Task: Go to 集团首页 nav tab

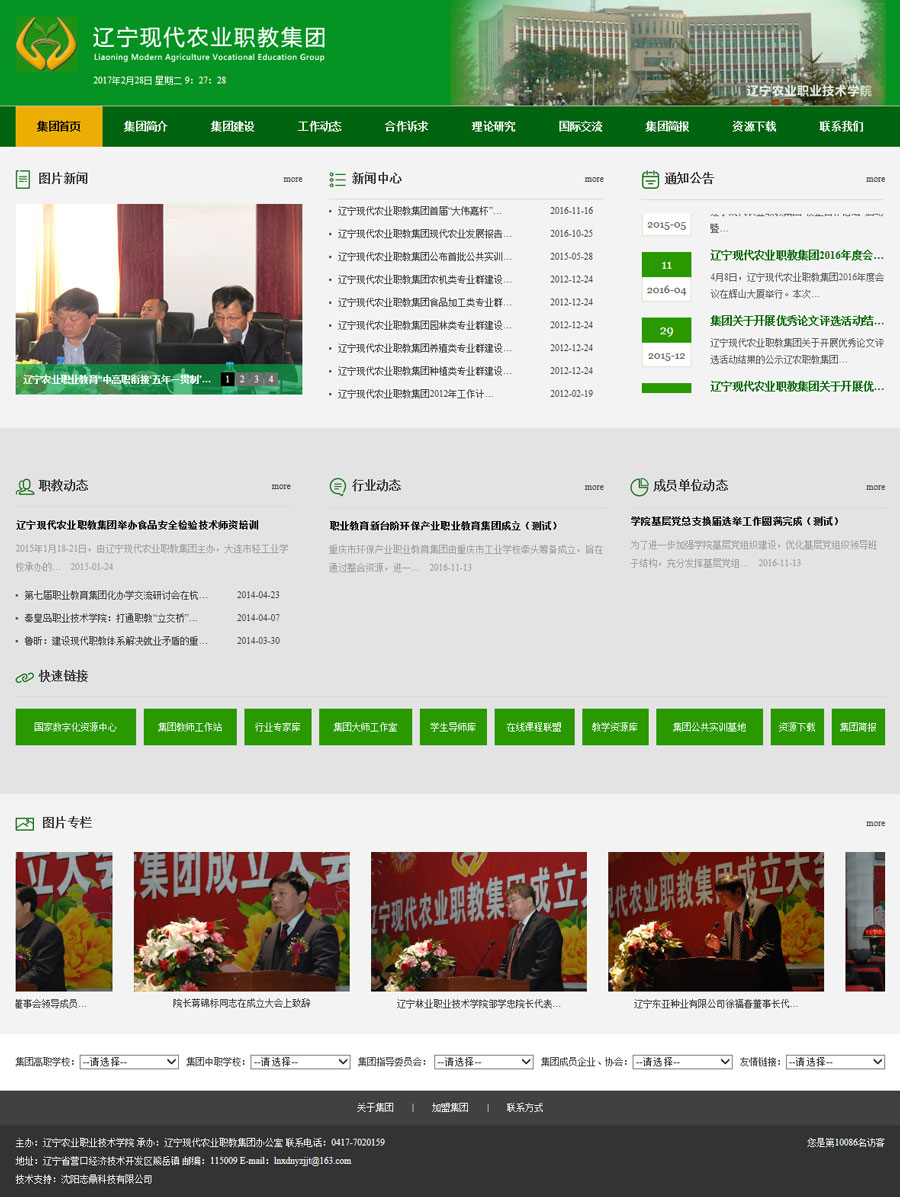Action: click(59, 126)
